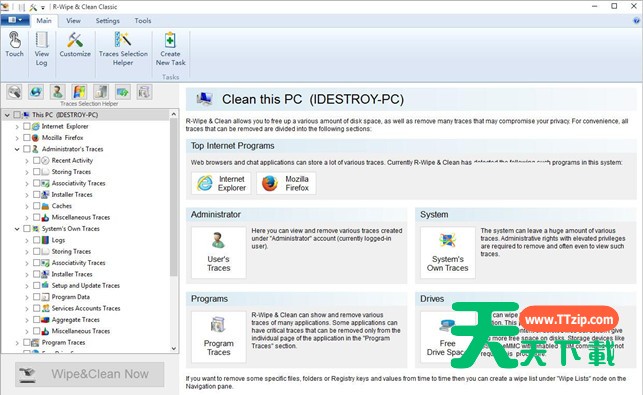The width and height of the screenshot is (643, 395).
Task: Click the magnifier helper icon above the tree
Action: (x=14, y=92)
